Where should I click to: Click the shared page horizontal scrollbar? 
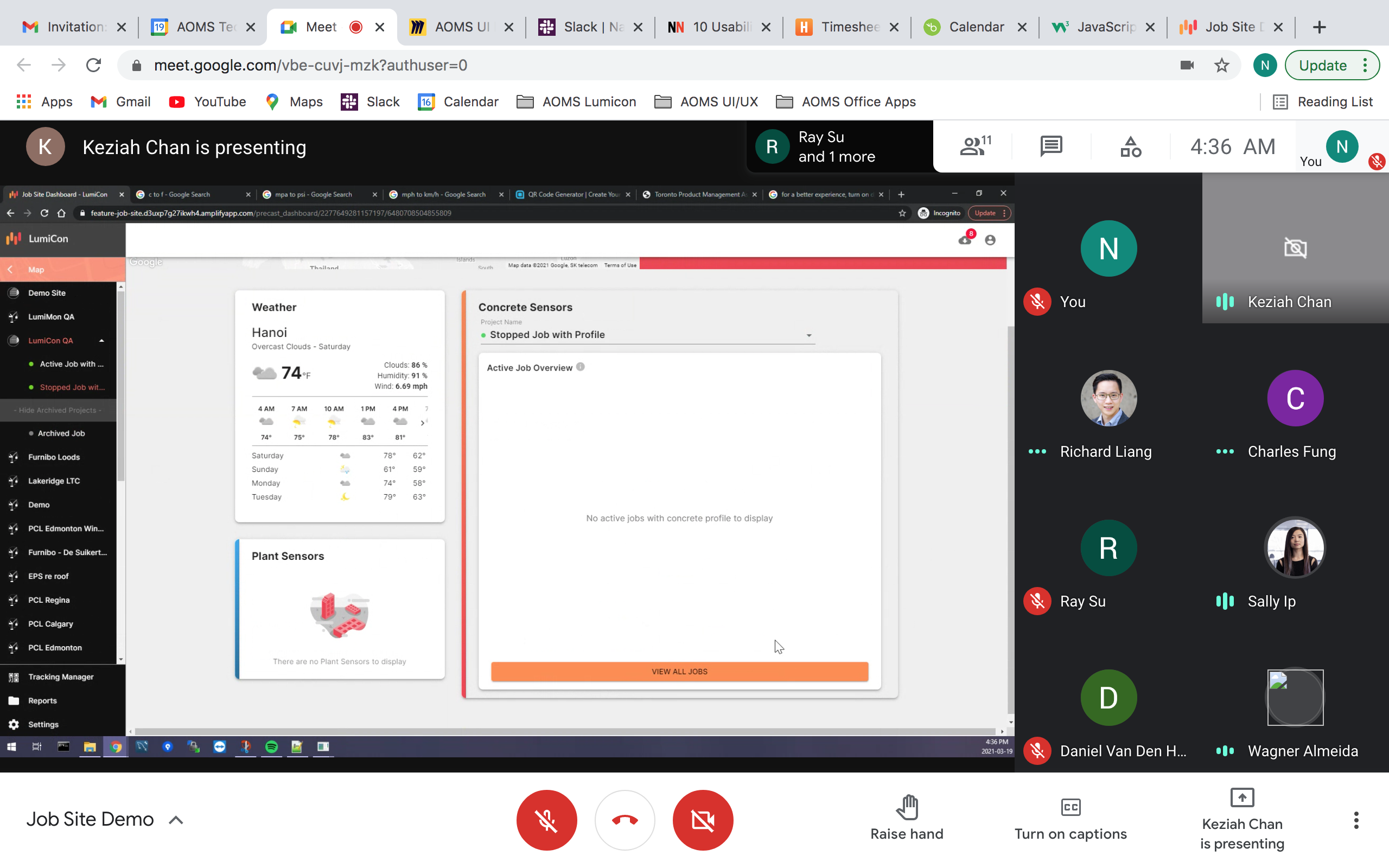point(565,731)
